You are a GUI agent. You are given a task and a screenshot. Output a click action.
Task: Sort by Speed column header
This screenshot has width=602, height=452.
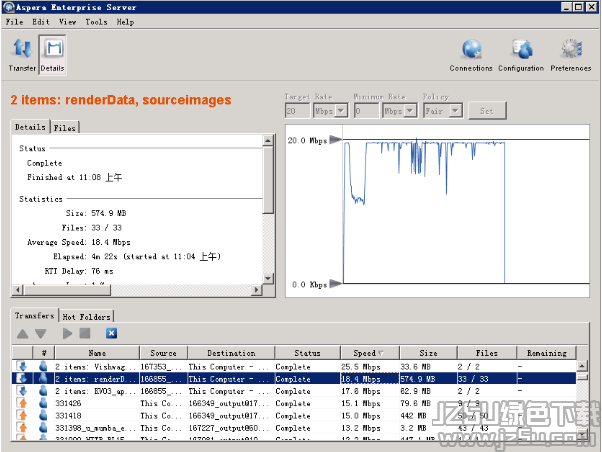pos(369,353)
